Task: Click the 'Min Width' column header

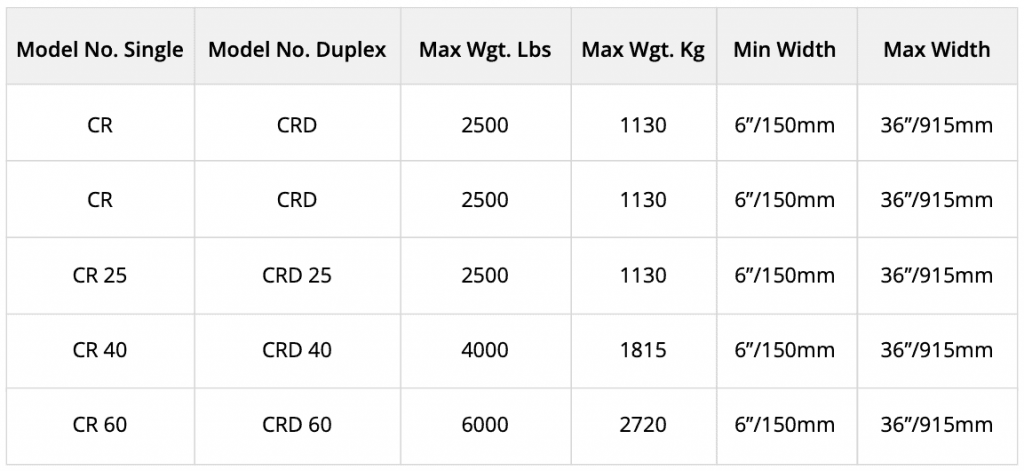Action: [785, 50]
